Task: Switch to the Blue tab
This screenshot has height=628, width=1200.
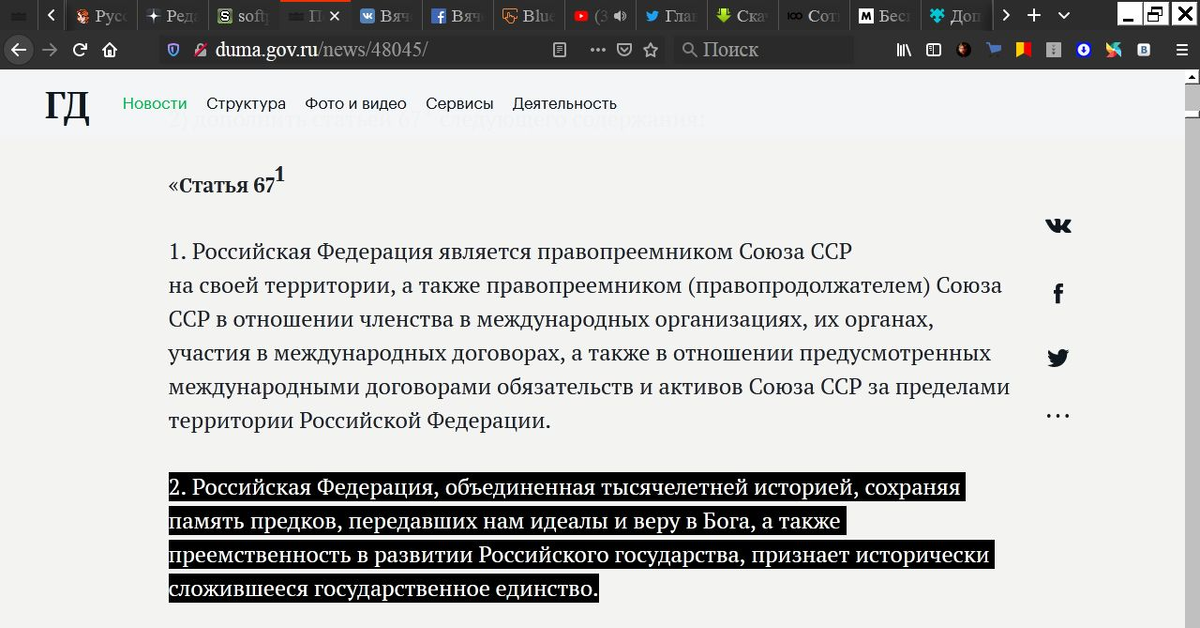Action: tap(528, 16)
